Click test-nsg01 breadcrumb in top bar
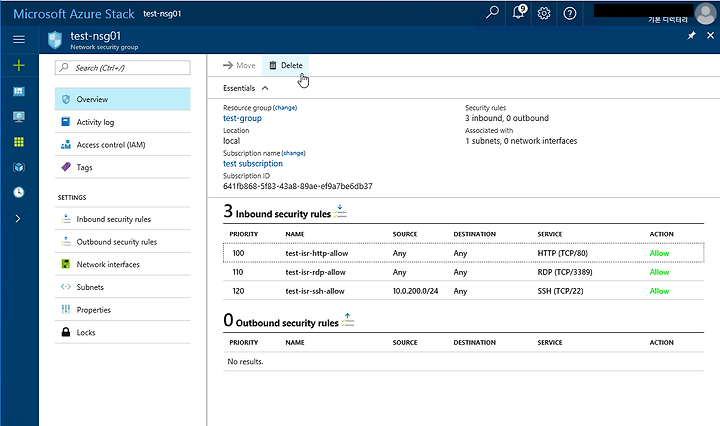The width and height of the screenshot is (720, 426). click(162, 14)
